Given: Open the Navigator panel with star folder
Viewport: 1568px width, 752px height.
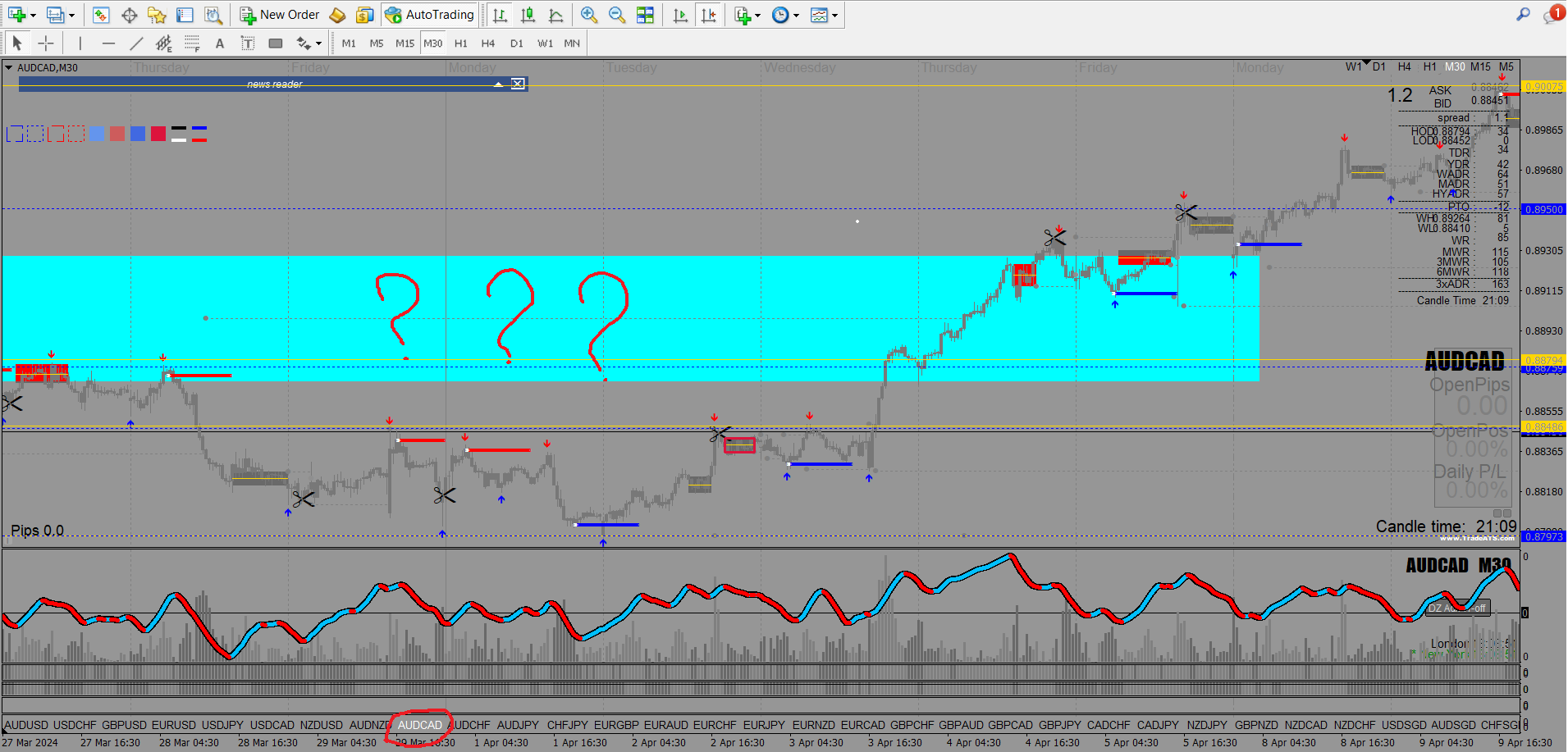Looking at the screenshot, I should click(157, 15).
